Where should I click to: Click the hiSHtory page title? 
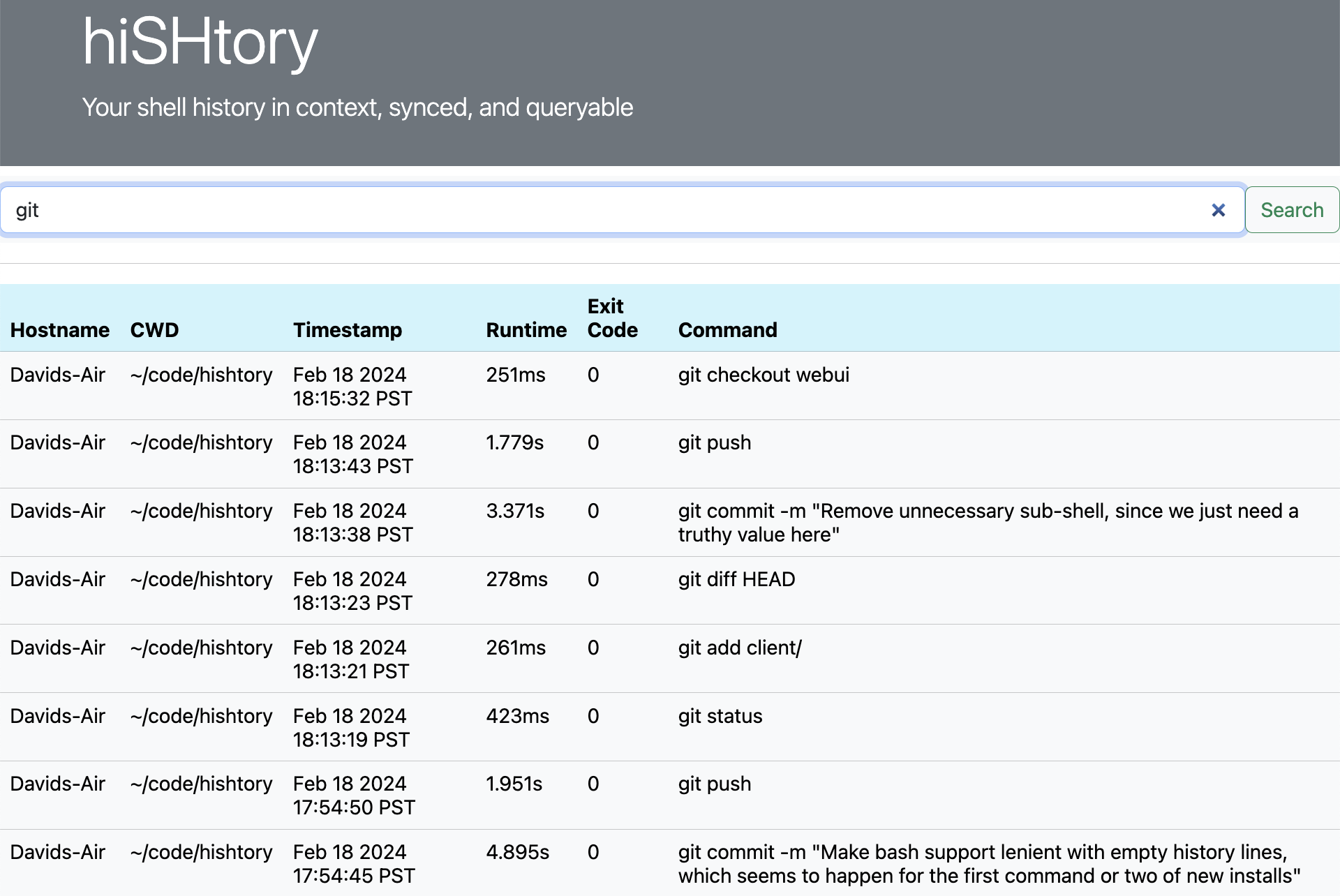click(198, 42)
